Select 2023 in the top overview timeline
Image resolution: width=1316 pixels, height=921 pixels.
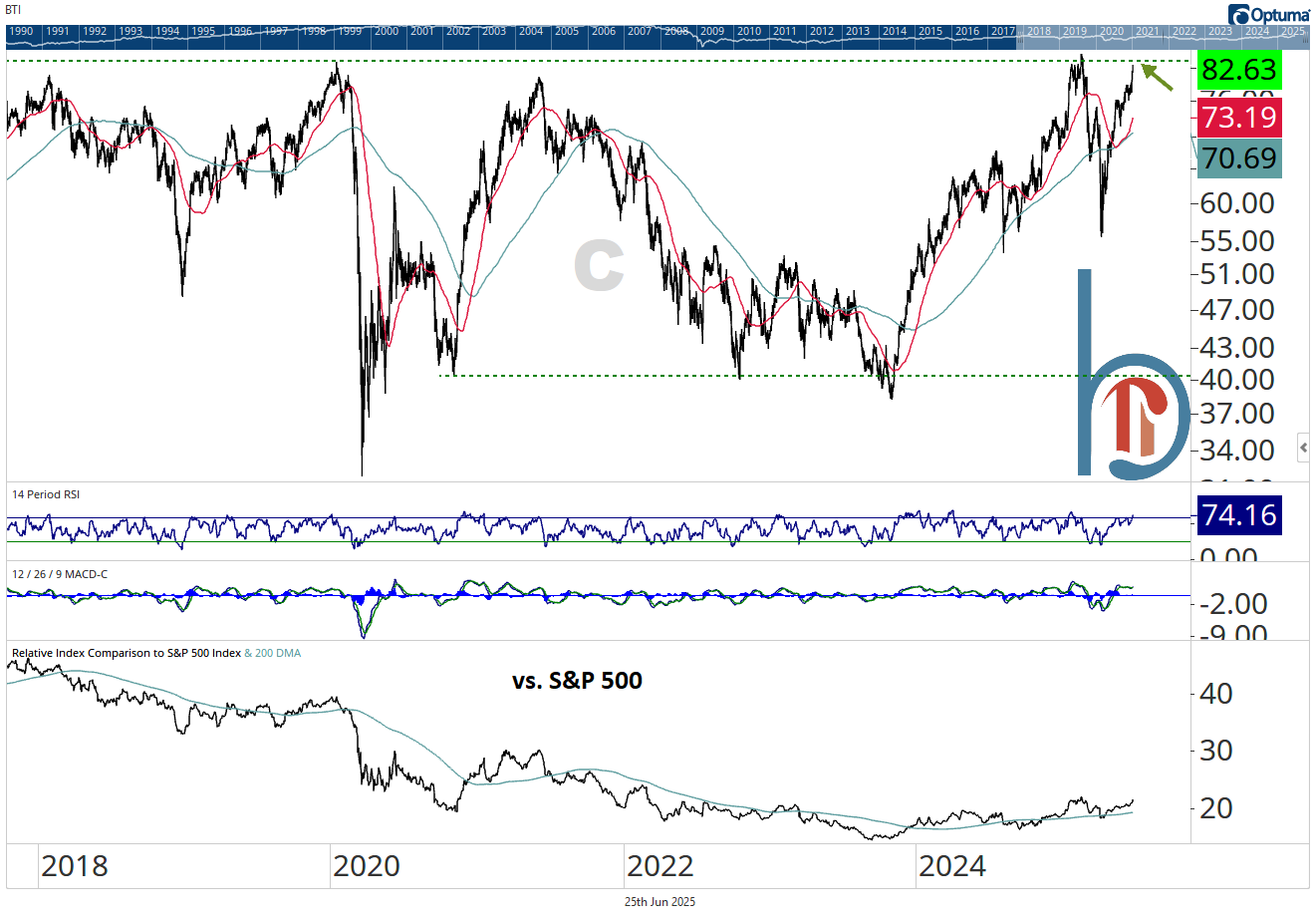coord(1220,31)
